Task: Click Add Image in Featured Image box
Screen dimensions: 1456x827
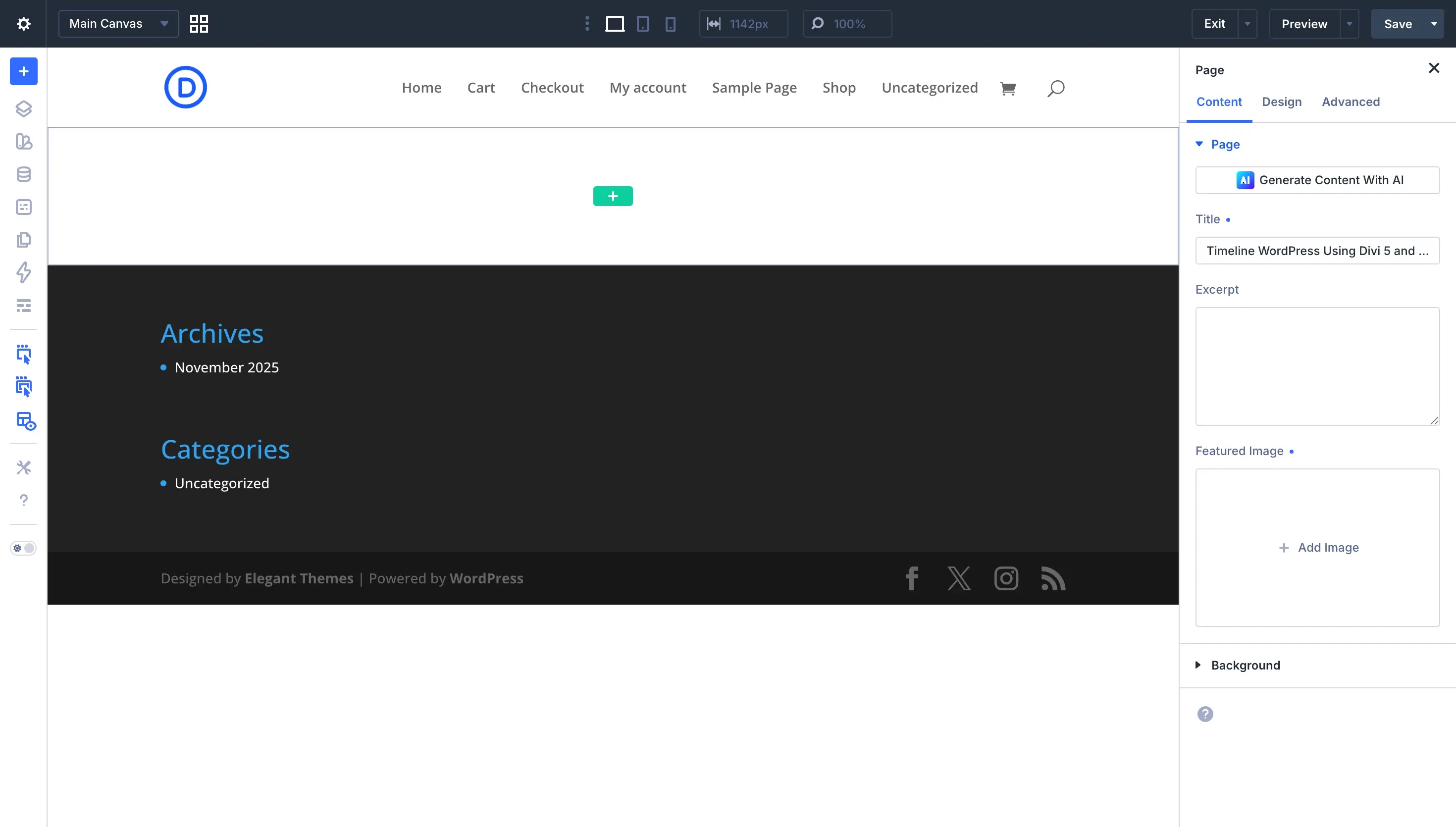Action: (1318, 548)
